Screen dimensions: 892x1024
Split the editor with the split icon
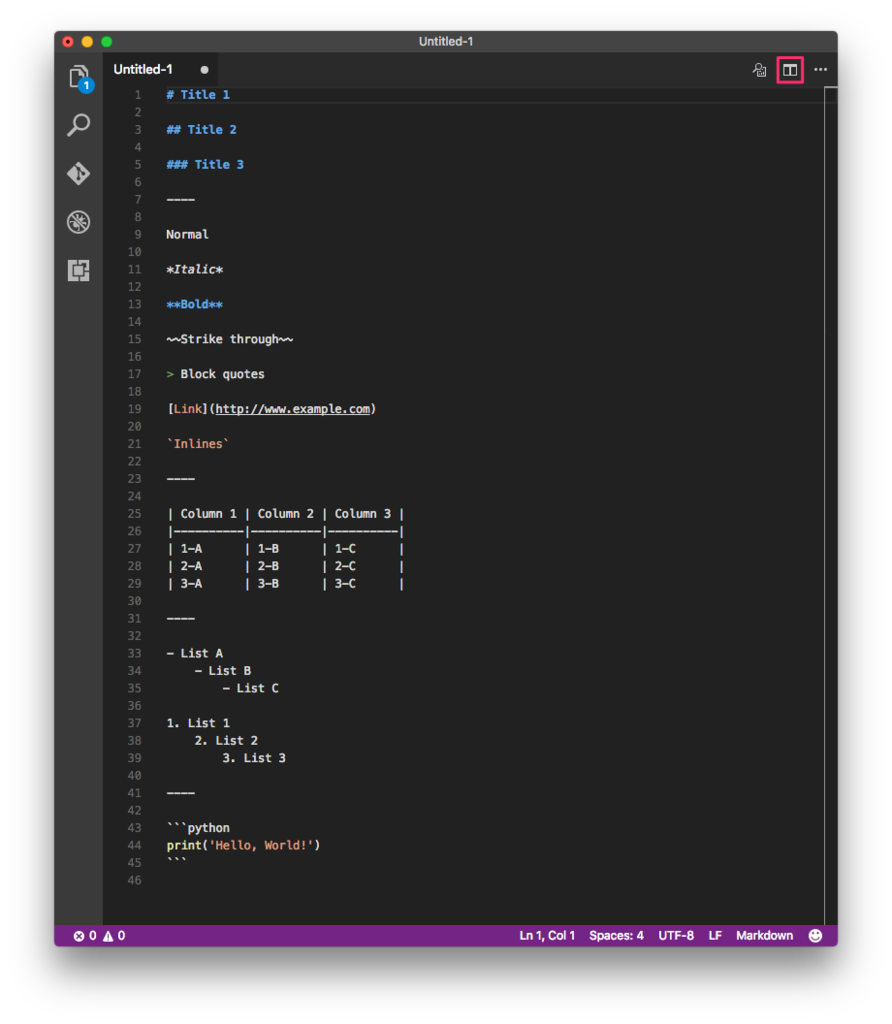coord(789,70)
